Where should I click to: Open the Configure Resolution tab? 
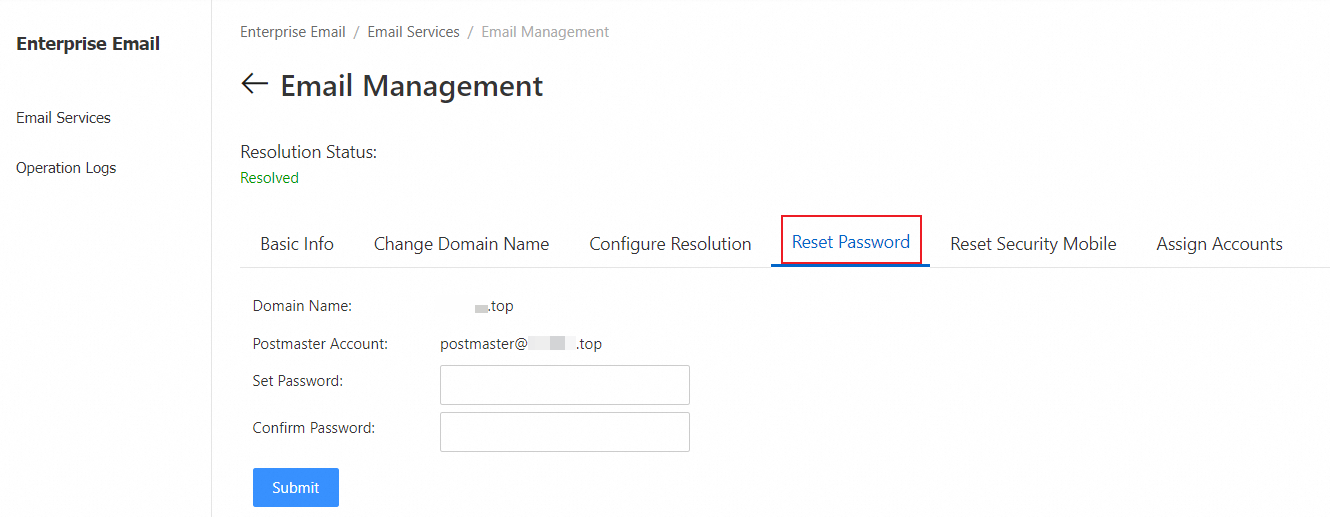[x=670, y=243]
